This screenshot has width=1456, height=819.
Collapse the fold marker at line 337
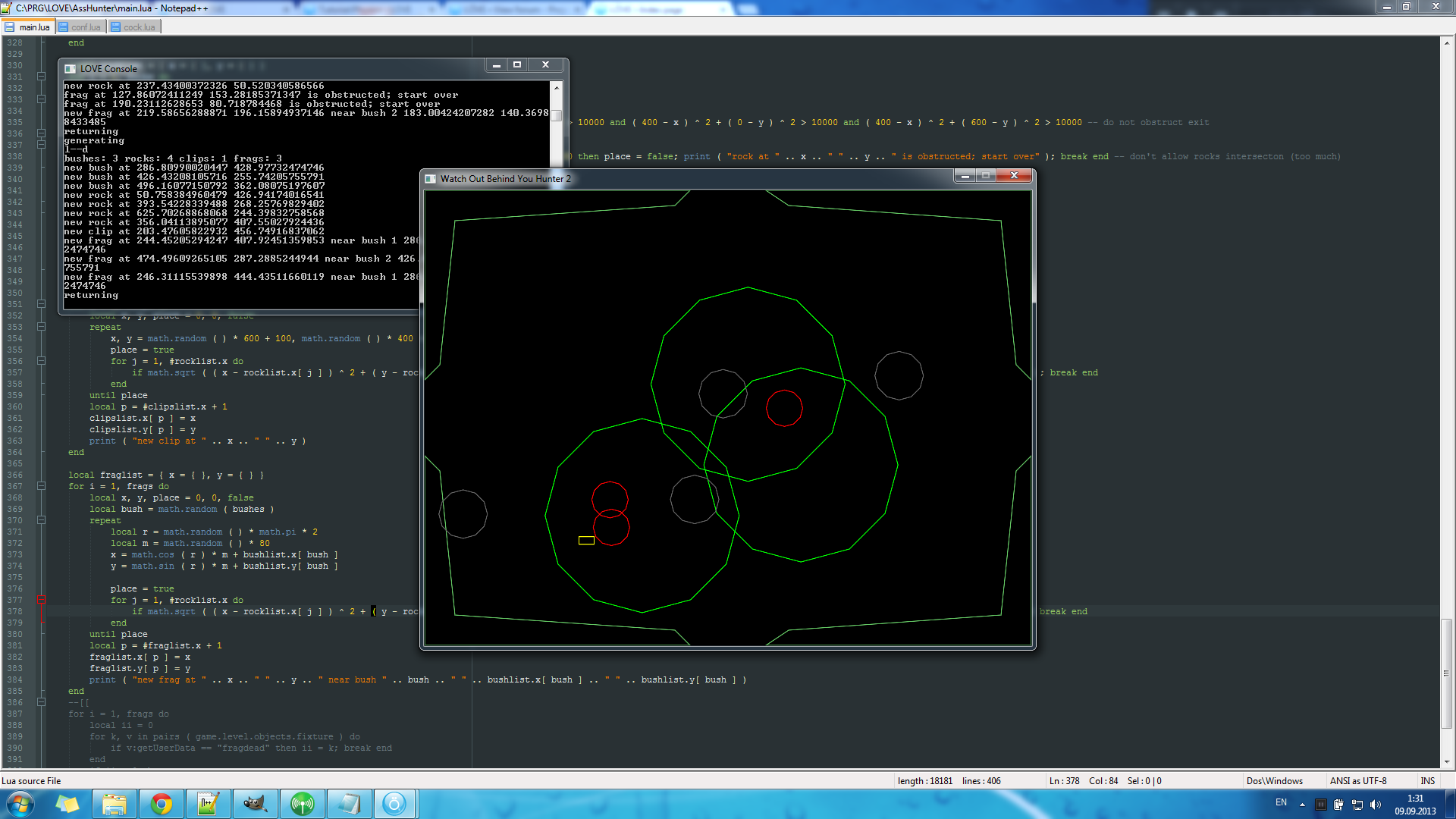click(x=42, y=145)
